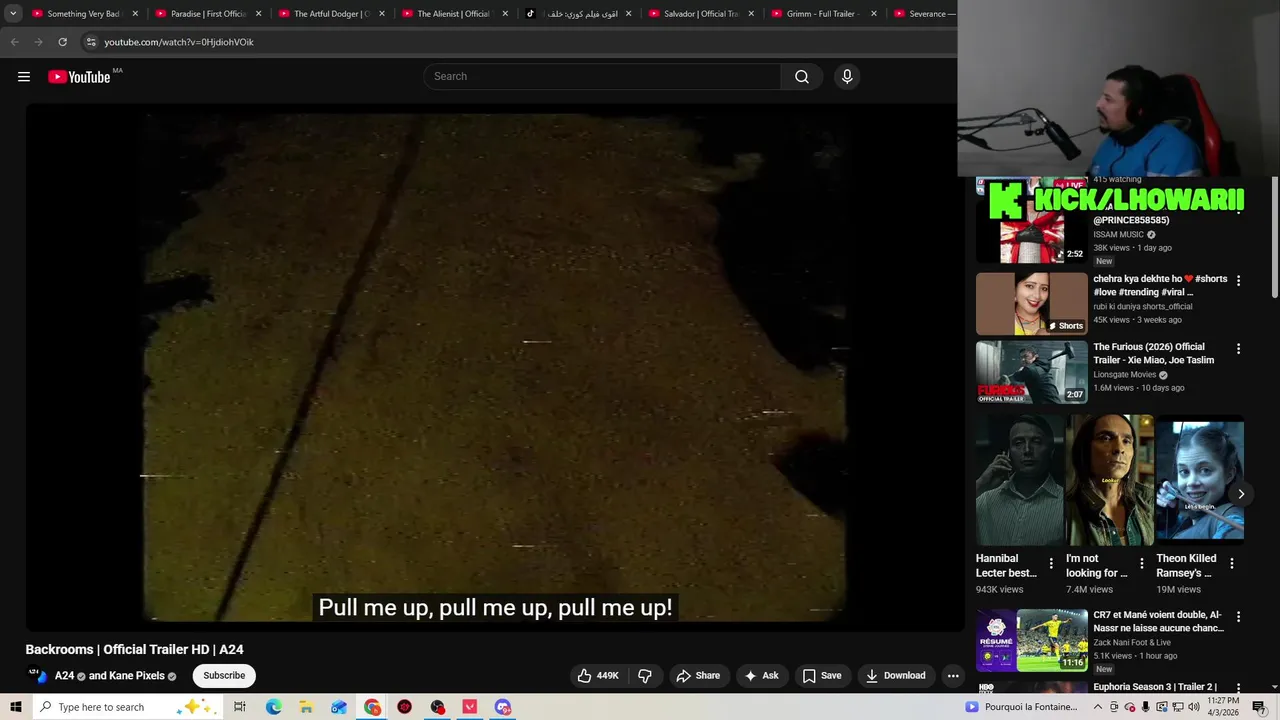This screenshot has width=1280, height=720.
Task: Start voice search with the microphone icon
Action: [x=847, y=77]
